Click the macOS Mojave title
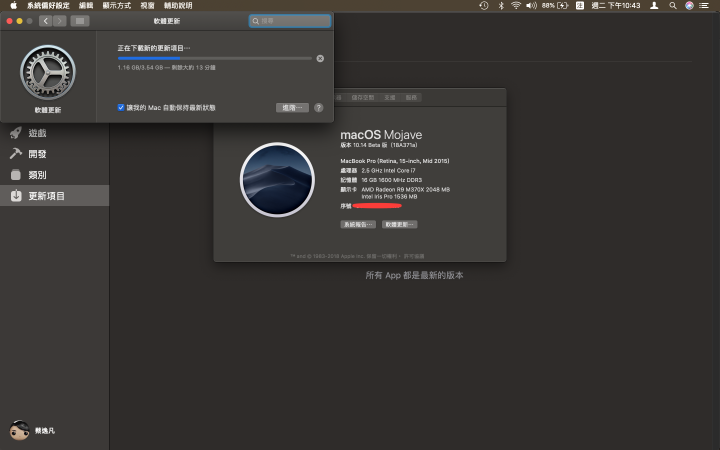 381,135
